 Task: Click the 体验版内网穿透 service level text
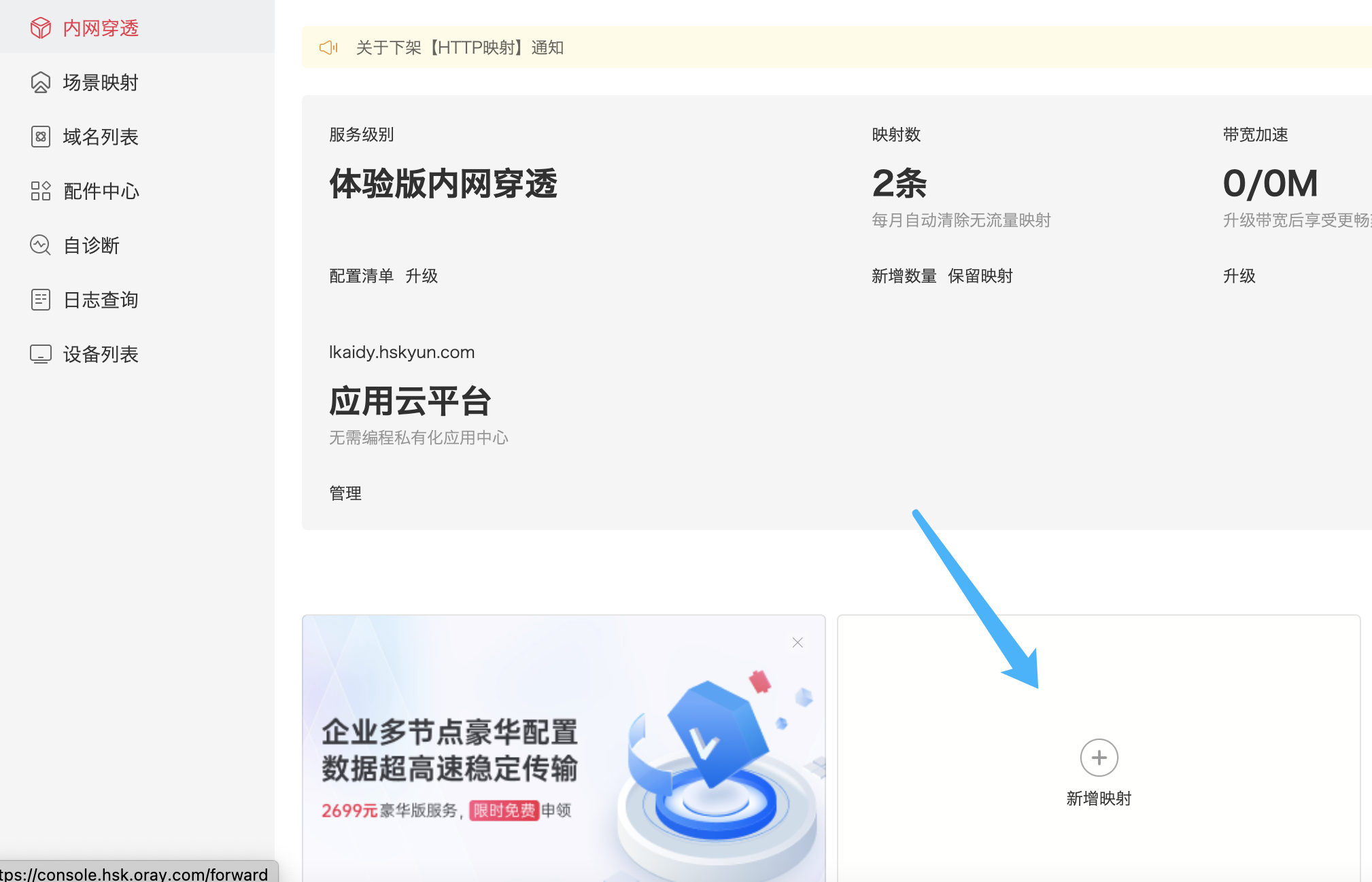point(443,183)
